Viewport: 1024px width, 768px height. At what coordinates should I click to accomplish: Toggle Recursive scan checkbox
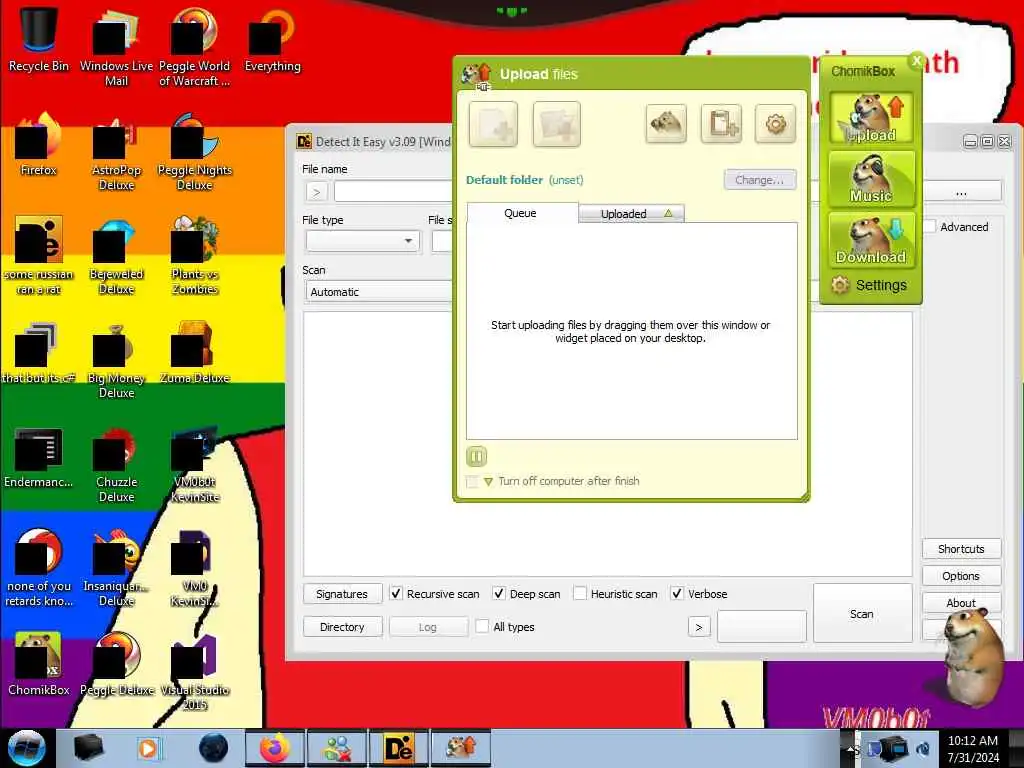[396, 594]
